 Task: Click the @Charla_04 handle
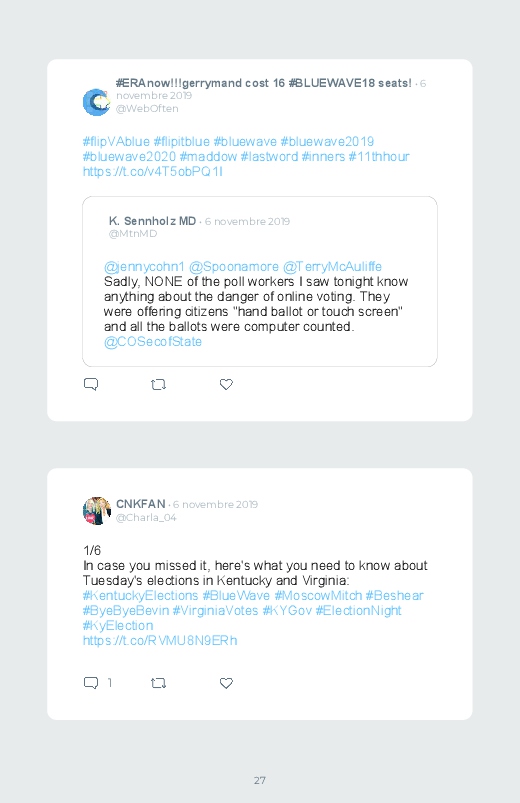click(x=146, y=517)
